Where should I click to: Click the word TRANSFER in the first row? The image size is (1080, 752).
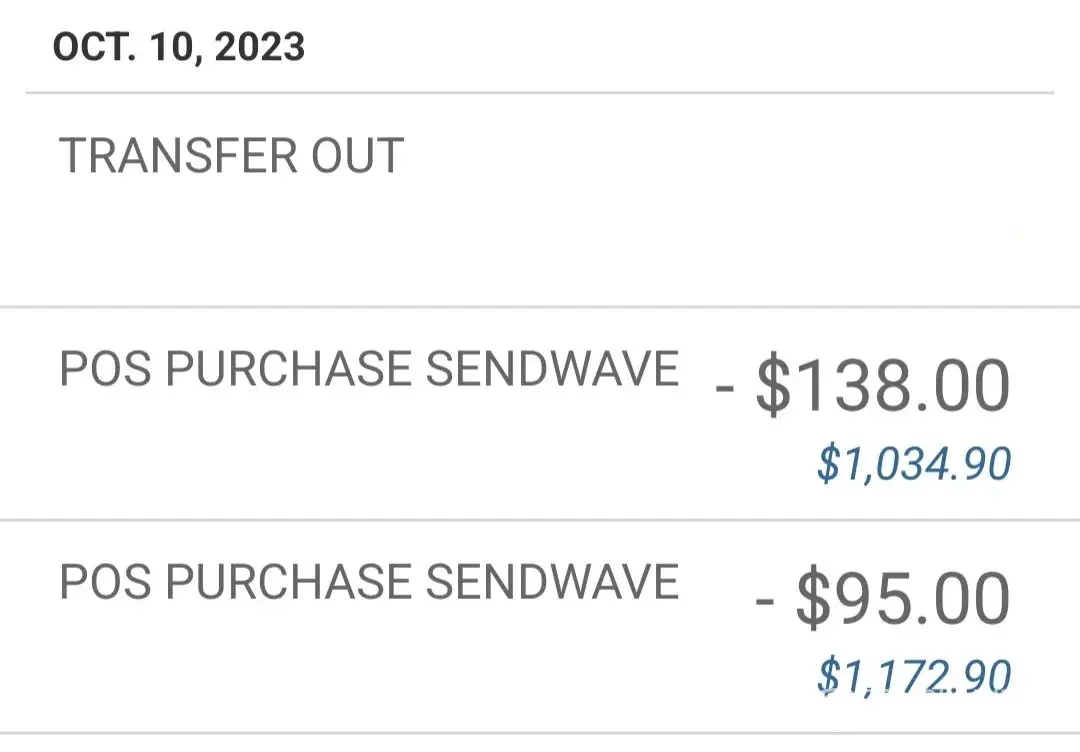178,157
